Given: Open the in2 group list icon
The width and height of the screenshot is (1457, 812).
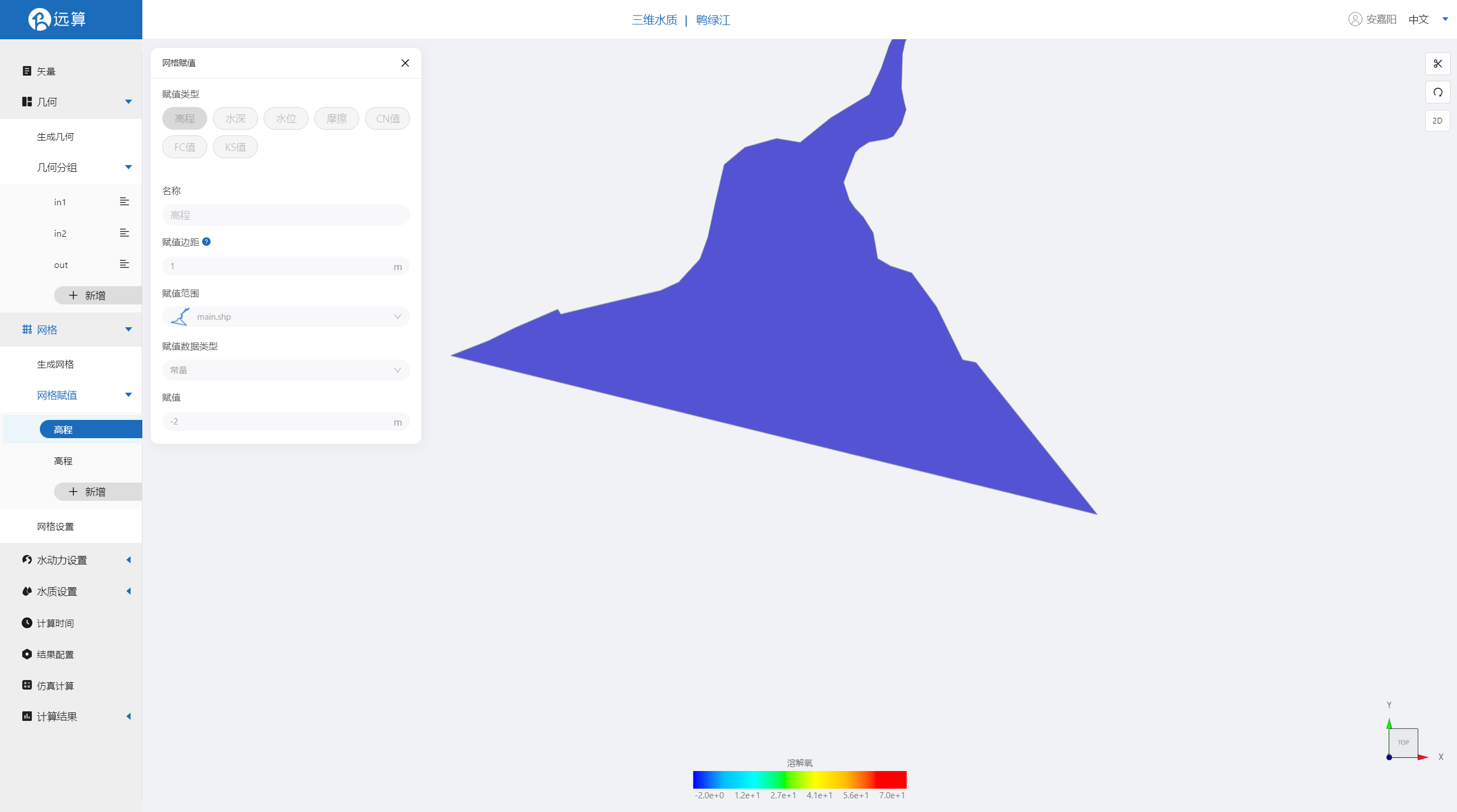Looking at the screenshot, I should 124,233.
